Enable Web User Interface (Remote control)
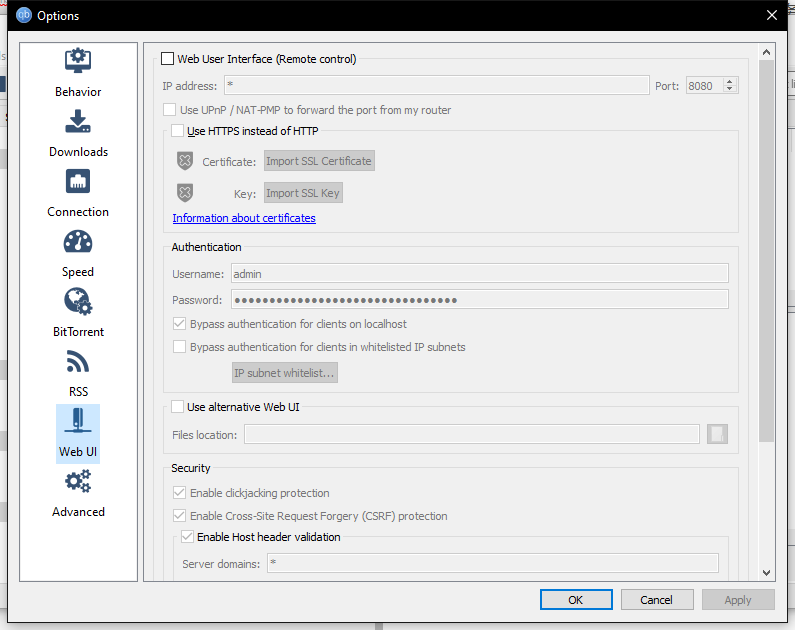This screenshot has height=630, width=795. click(x=167, y=59)
